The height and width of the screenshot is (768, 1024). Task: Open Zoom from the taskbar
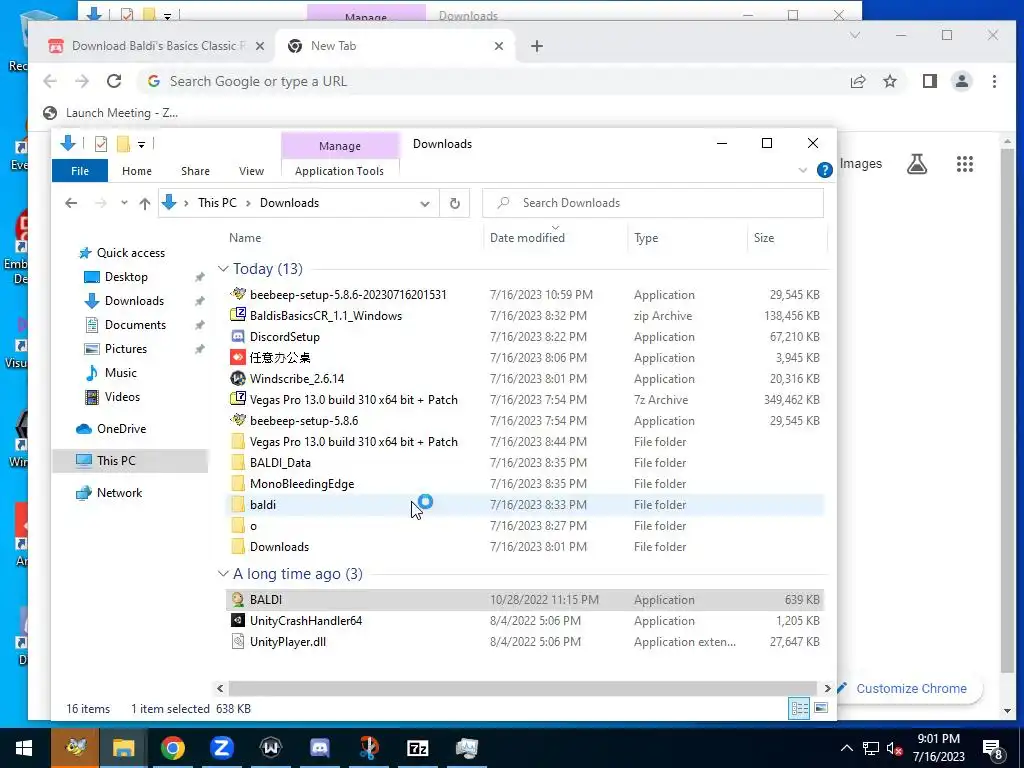pyautogui.click(x=221, y=748)
